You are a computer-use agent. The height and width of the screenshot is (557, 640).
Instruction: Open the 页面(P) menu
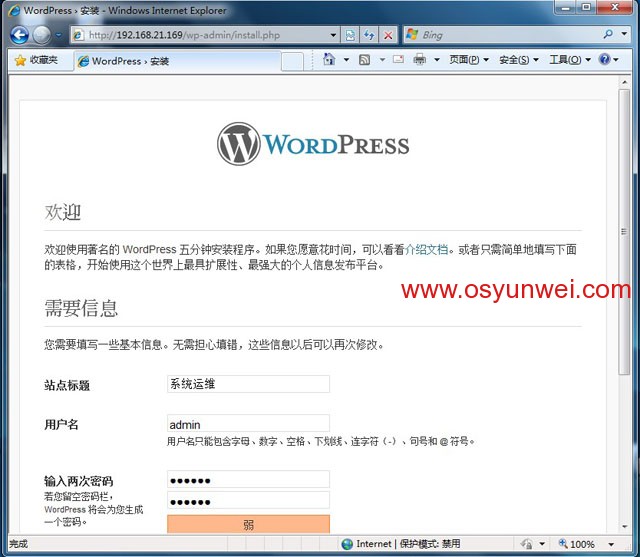pos(469,60)
